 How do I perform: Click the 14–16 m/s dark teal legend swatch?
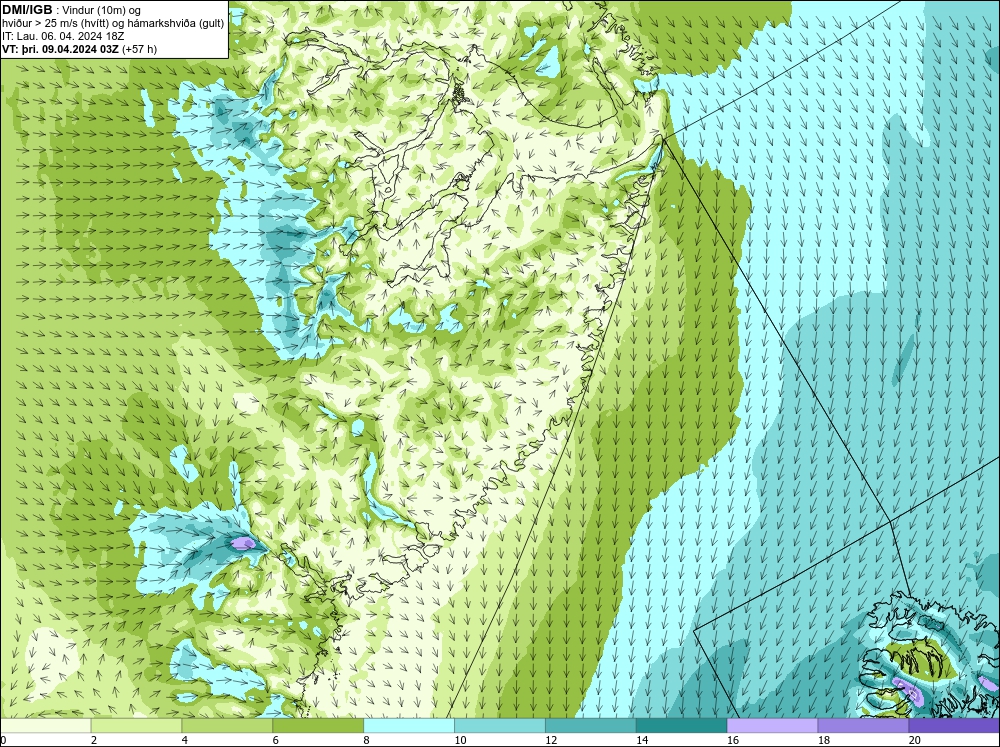[681, 726]
